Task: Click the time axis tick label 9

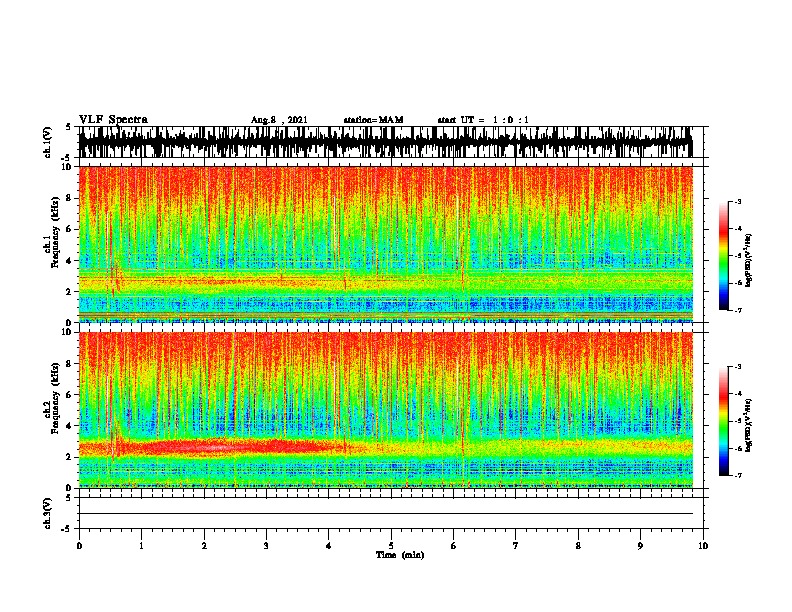Action: tap(640, 546)
